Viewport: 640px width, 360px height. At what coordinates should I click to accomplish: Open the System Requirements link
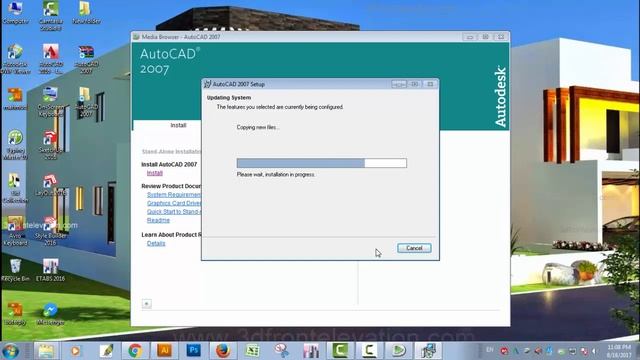174,195
